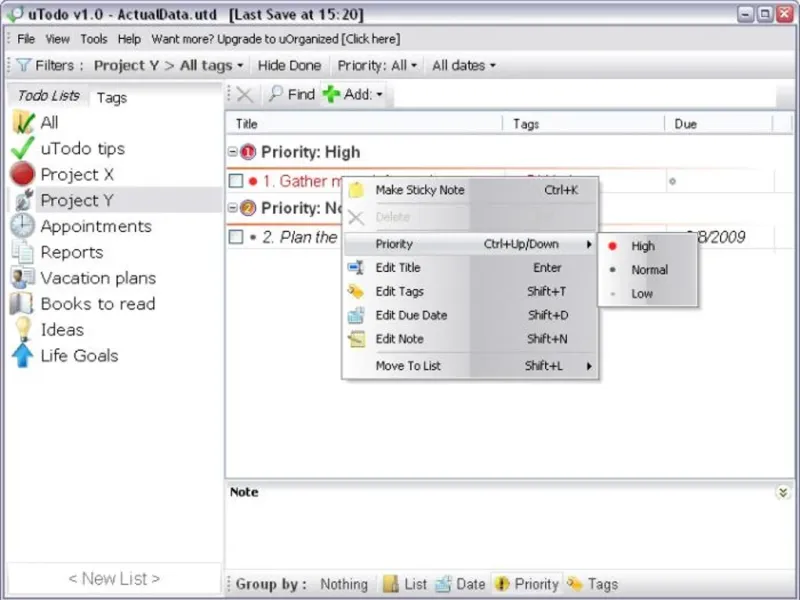Check the 'Gather' task checkbox
Viewport: 800px width, 600px height.
click(236, 181)
